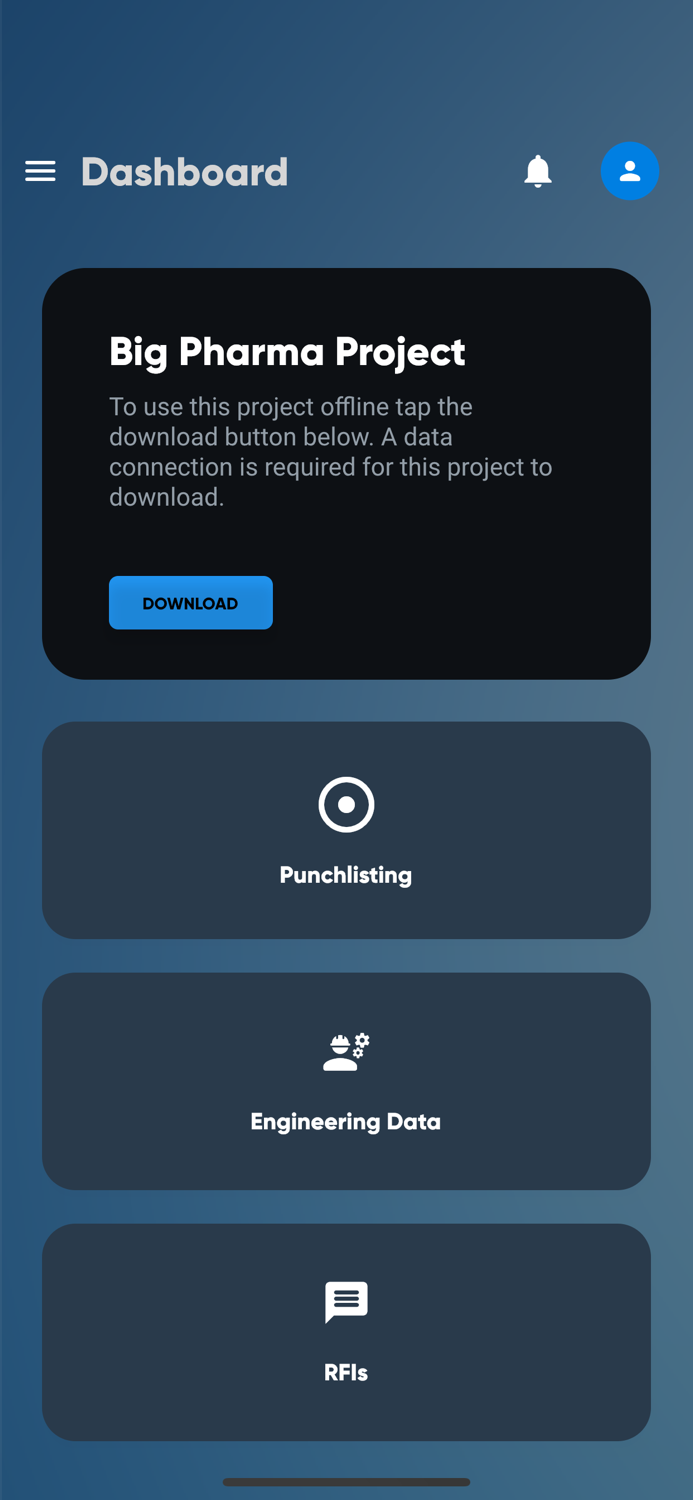The width and height of the screenshot is (693, 1500).
Task: Click the offline download description text
Action: coord(330,452)
